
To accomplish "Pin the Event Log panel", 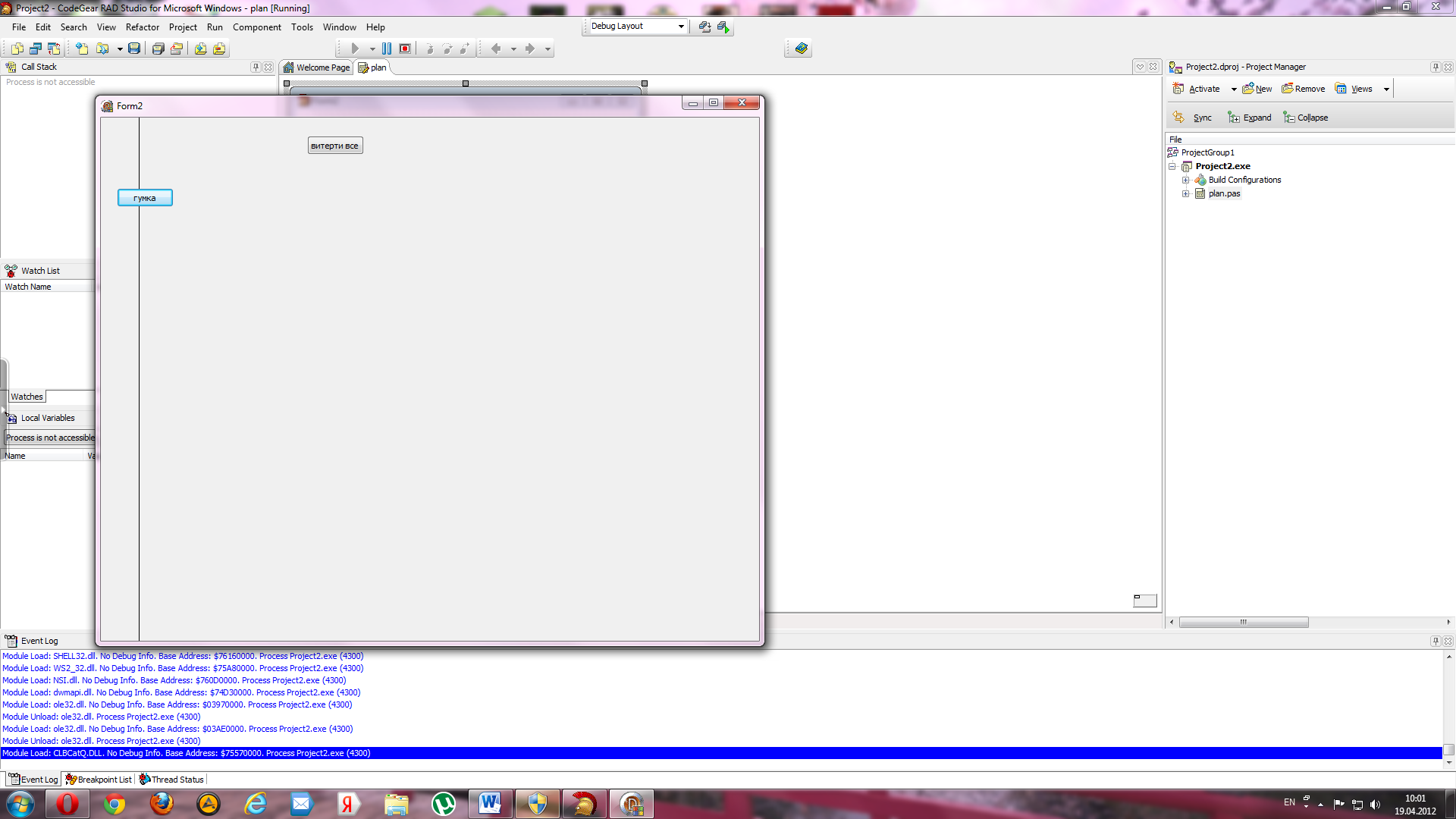I will click(x=1435, y=641).
